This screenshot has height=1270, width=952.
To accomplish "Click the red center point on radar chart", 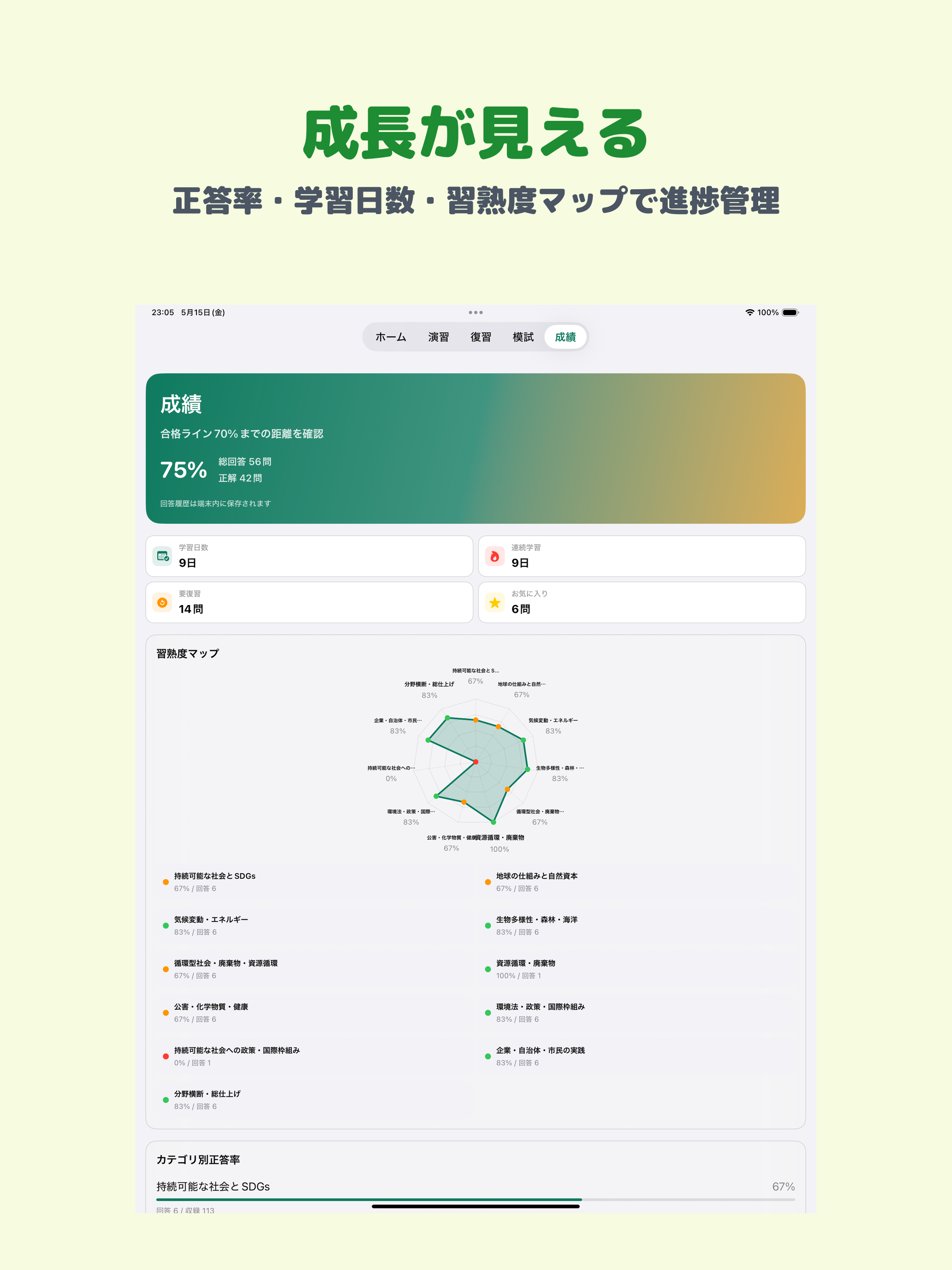I will tap(476, 762).
